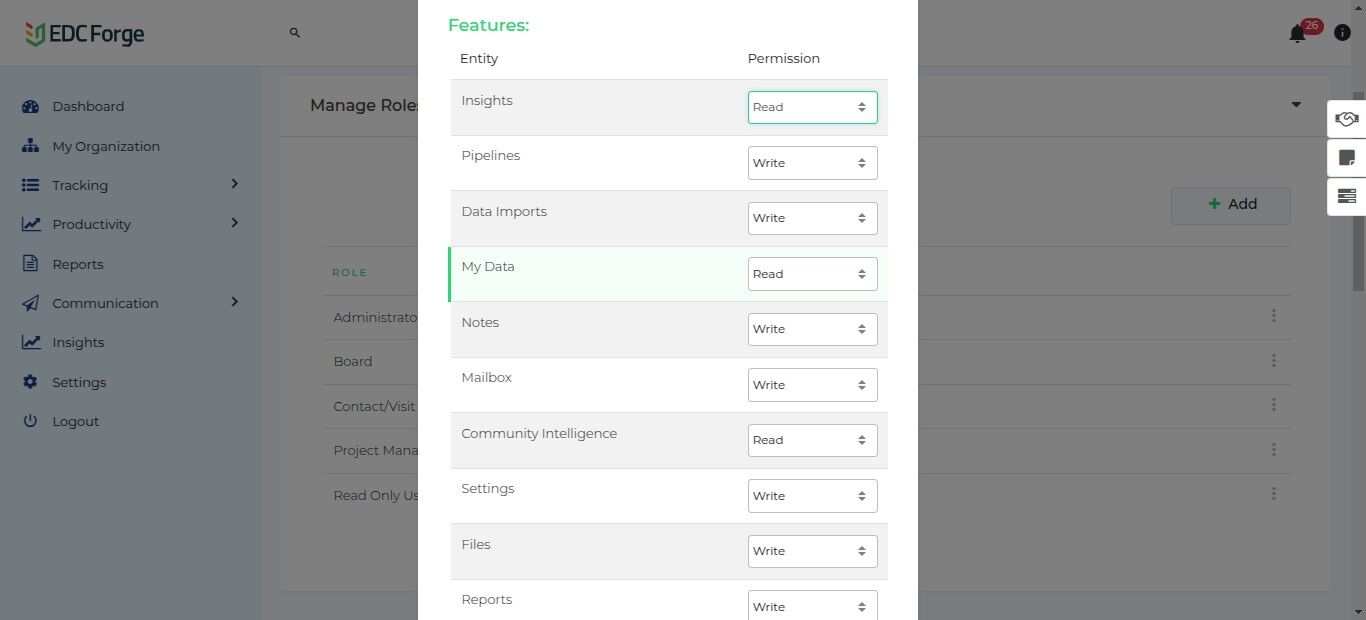Click Logout in the sidebar
This screenshot has height=620, width=1366.
(75, 422)
